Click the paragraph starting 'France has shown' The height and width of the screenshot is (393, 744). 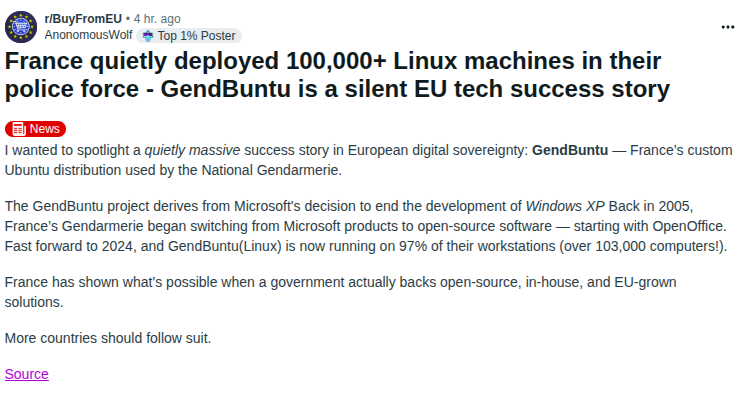coord(341,292)
